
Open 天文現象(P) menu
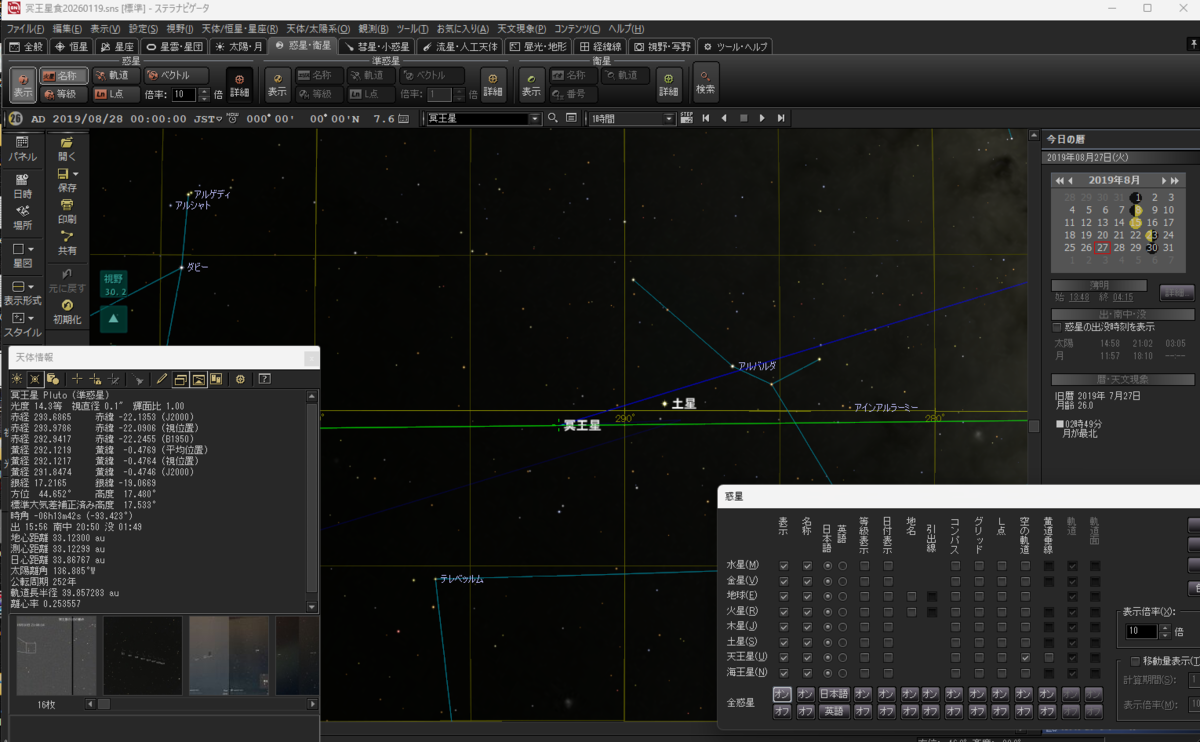(x=521, y=29)
